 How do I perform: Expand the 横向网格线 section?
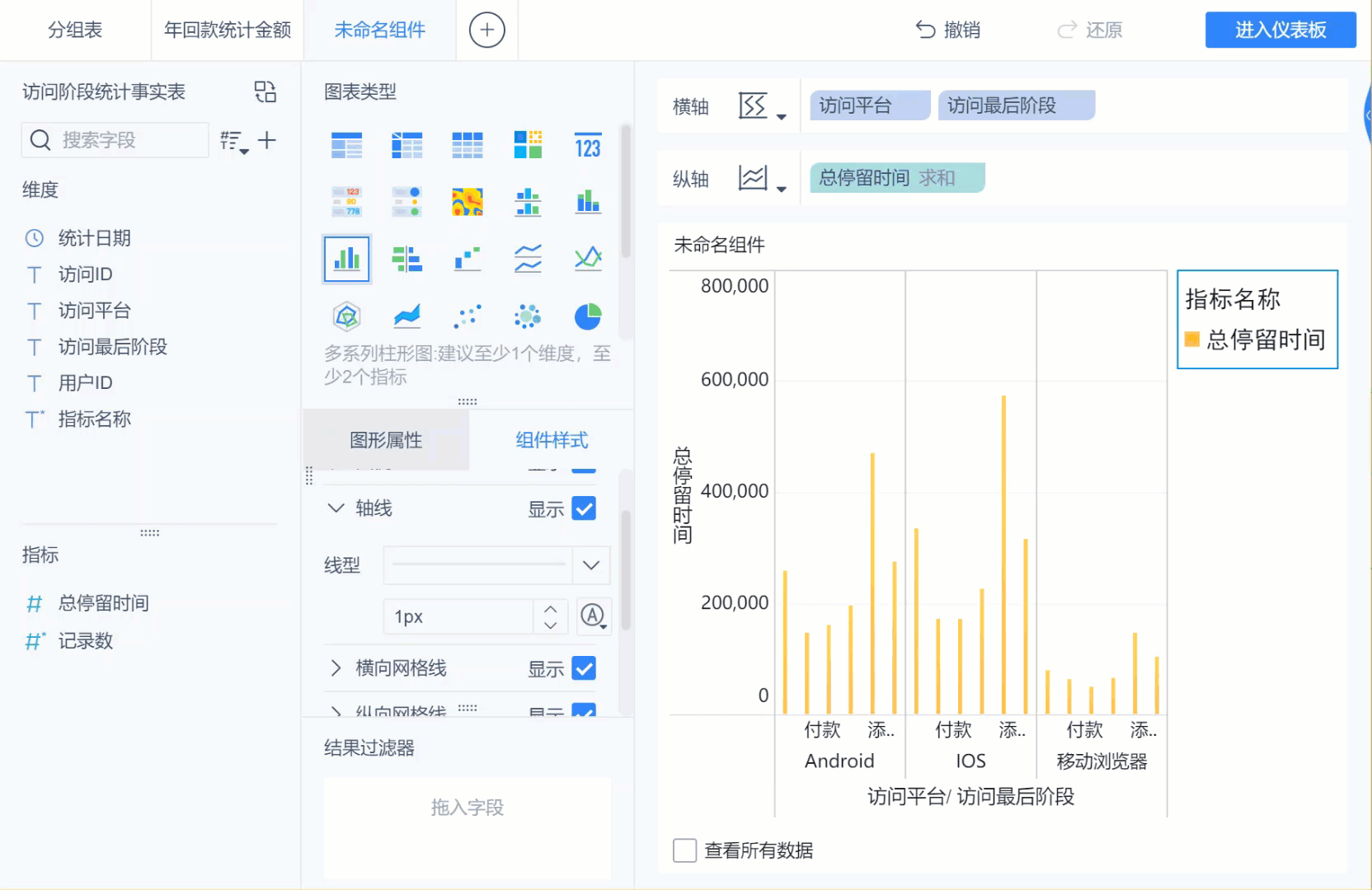[x=336, y=668]
